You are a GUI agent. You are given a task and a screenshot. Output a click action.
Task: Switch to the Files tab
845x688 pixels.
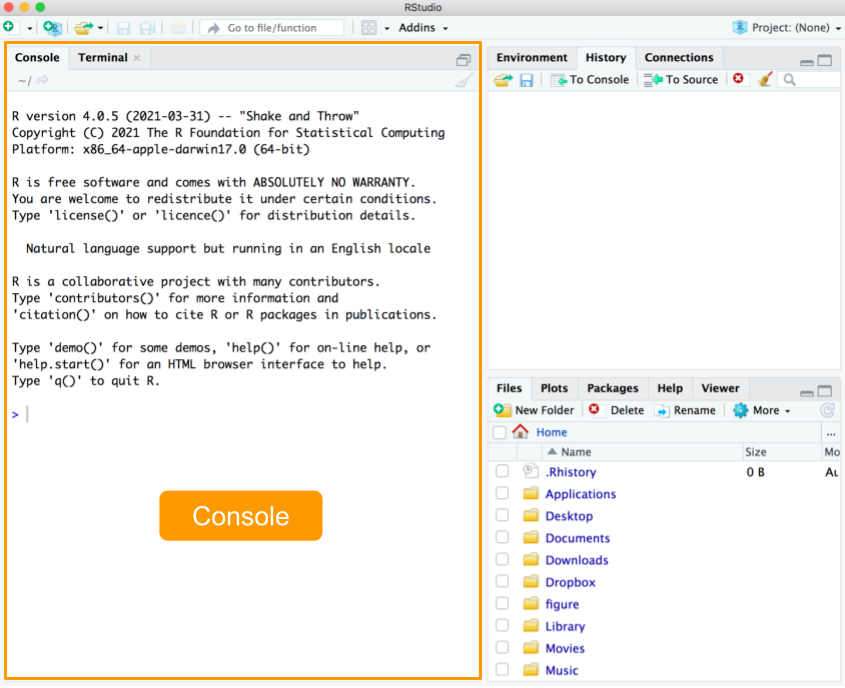(x=509, y=388)
